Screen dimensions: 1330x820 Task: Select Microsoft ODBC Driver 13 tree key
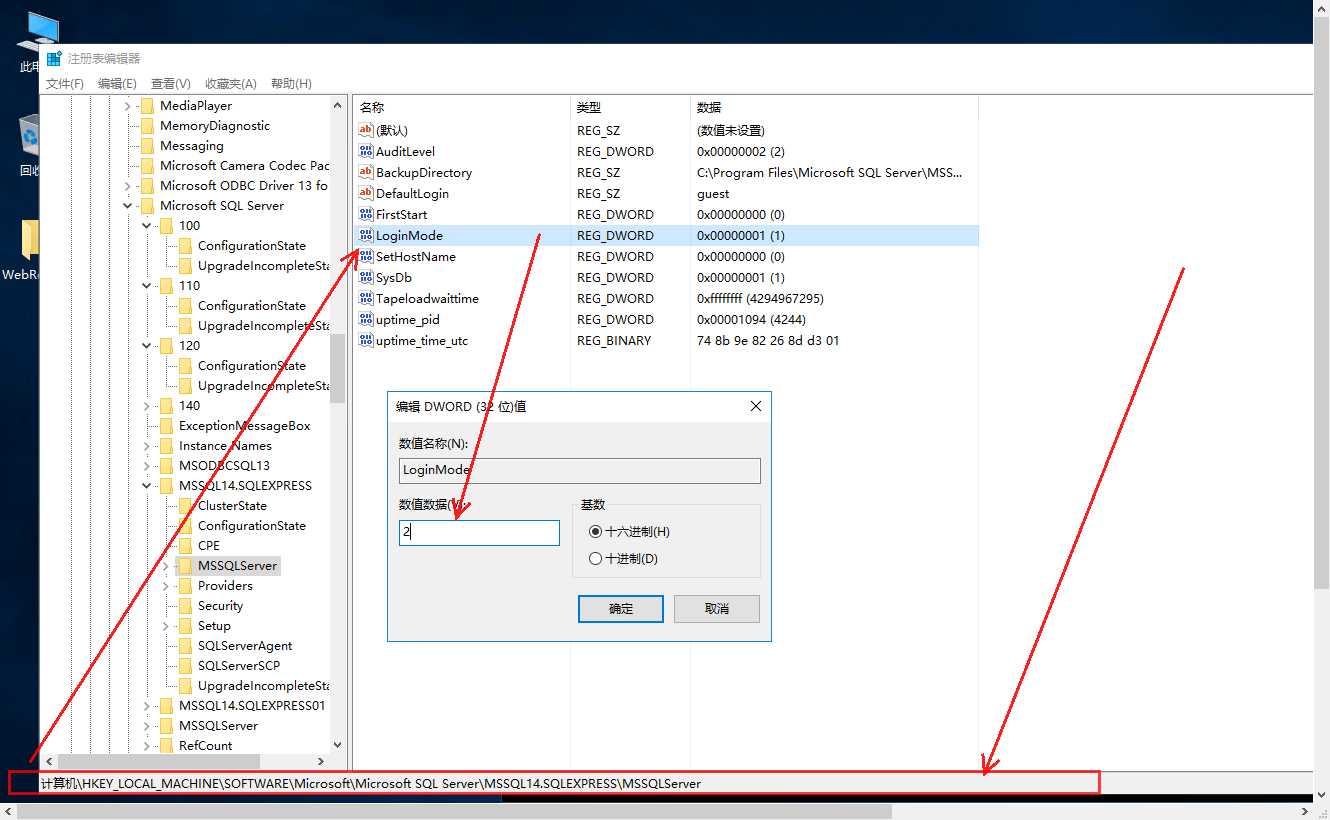pyautogui.click(x=243, y=185)
